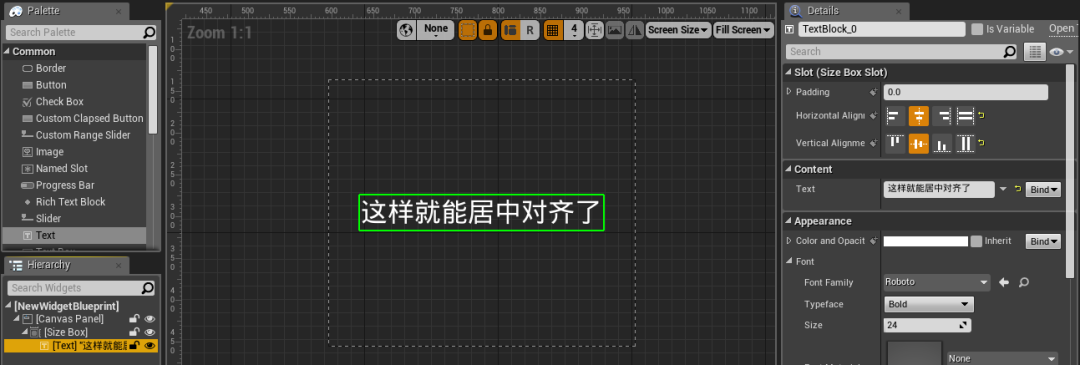Close the Palette tab
The image size is (1080, 365).
[x=118, y=12]
